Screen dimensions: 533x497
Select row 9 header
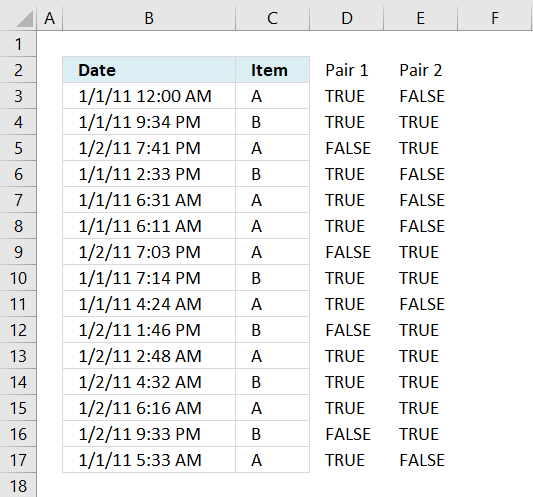click(x=18, y=252)
